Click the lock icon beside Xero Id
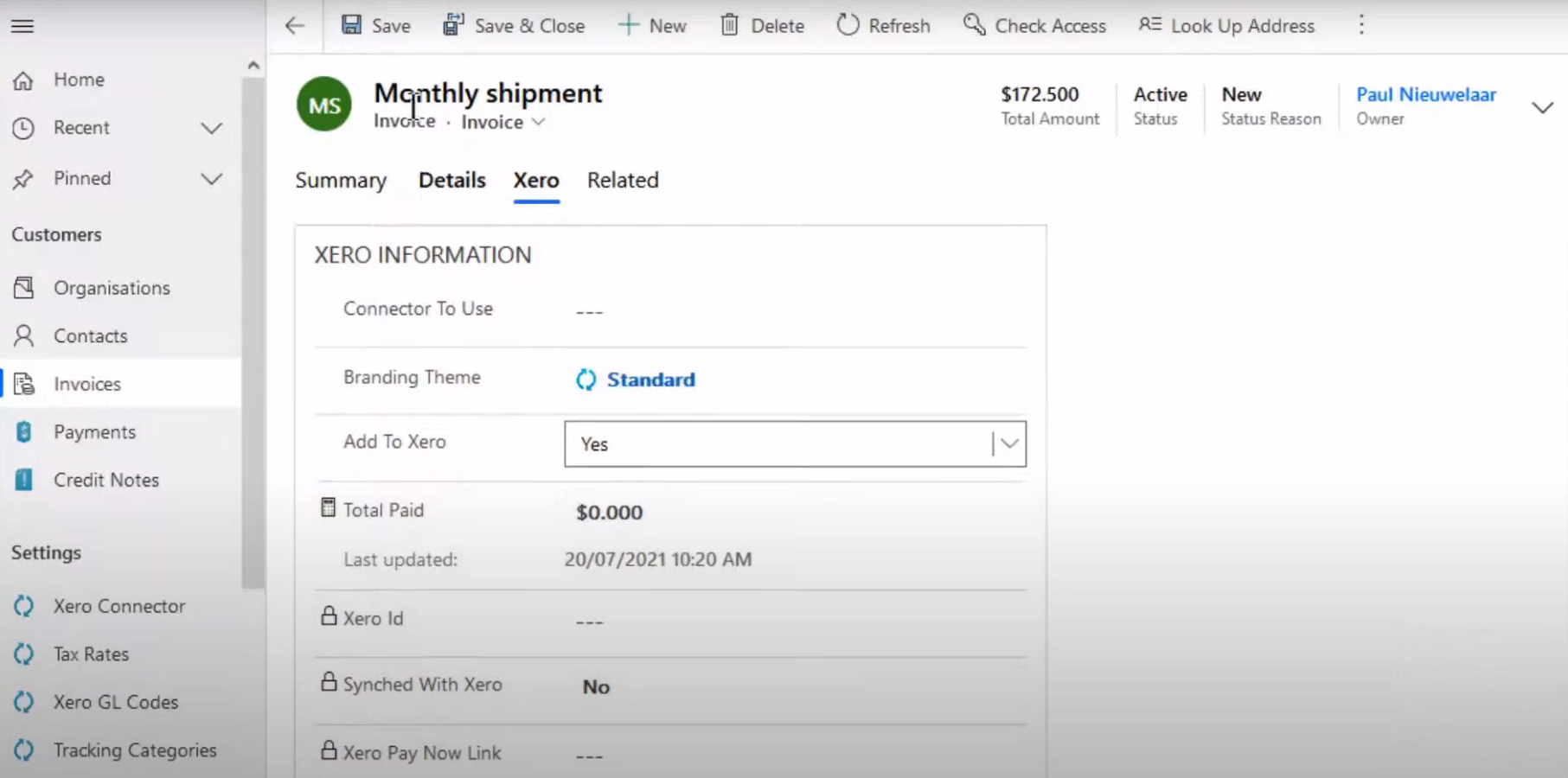This screenshot has height=778, width=1568. point(329,615)
